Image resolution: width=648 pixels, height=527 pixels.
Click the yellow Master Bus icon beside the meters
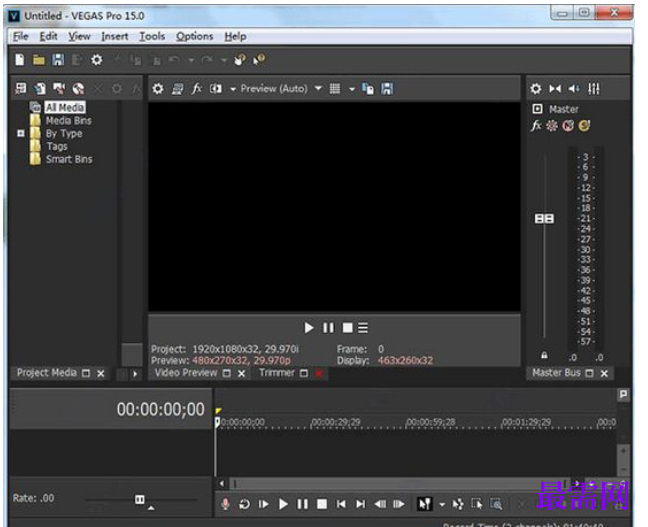tap(584, 125)
